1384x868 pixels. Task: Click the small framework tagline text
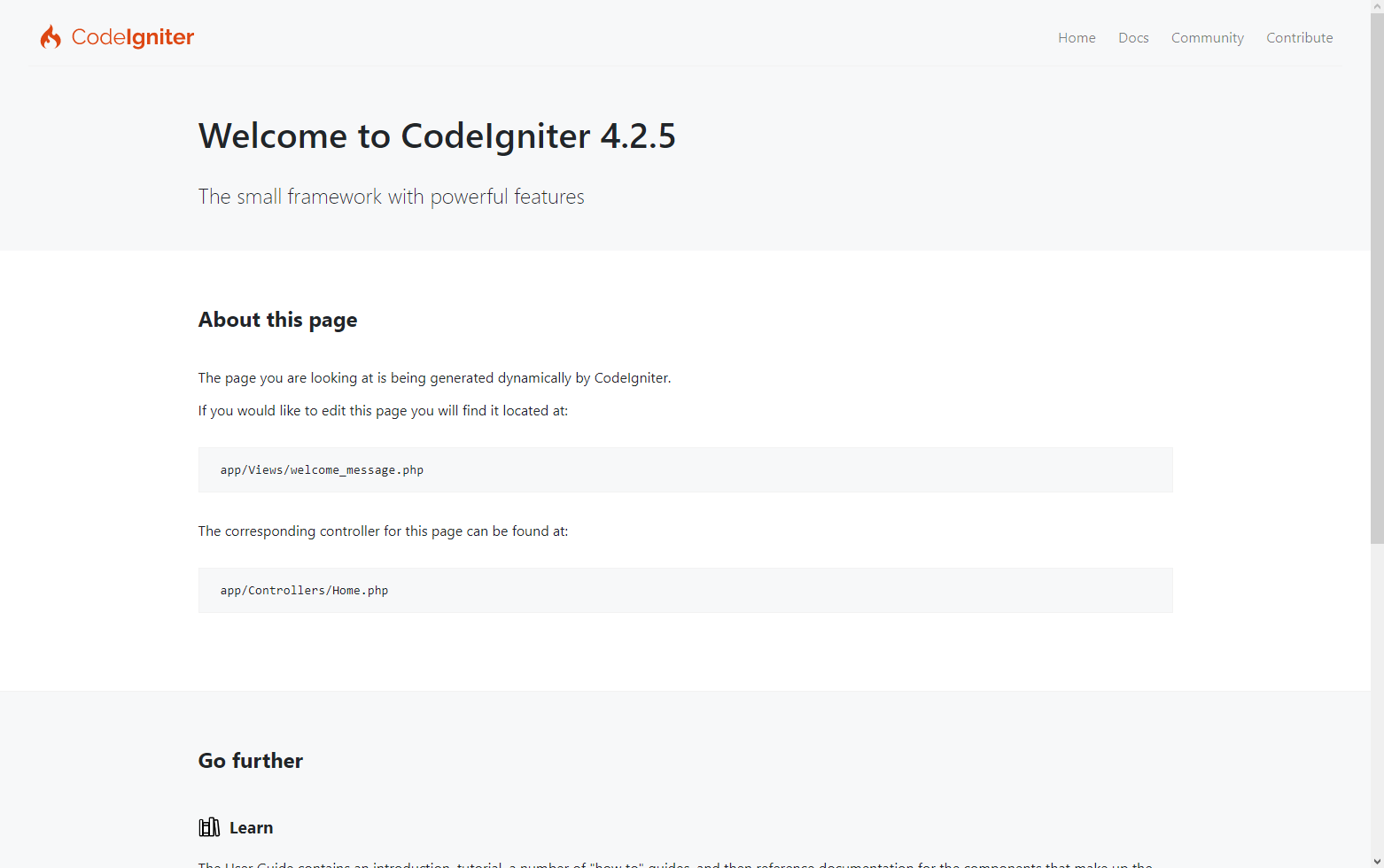[x=392, y=197]
